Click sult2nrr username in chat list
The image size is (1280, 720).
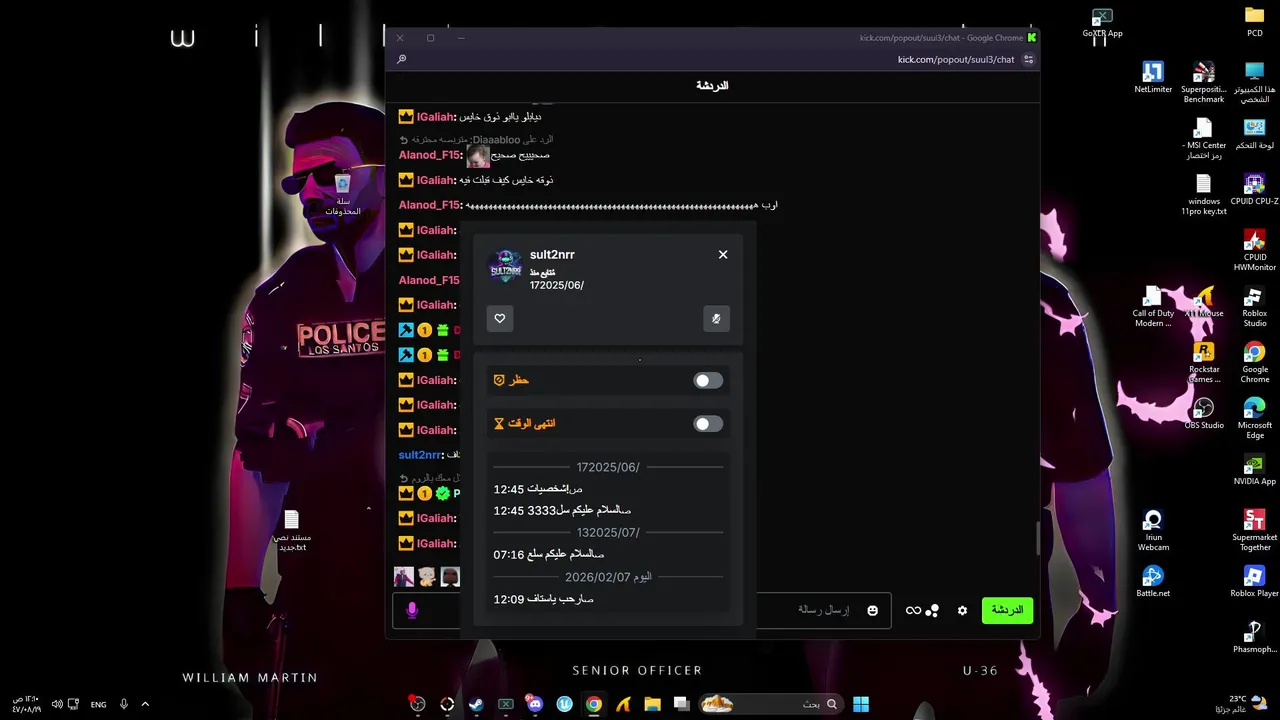[420, 455]
